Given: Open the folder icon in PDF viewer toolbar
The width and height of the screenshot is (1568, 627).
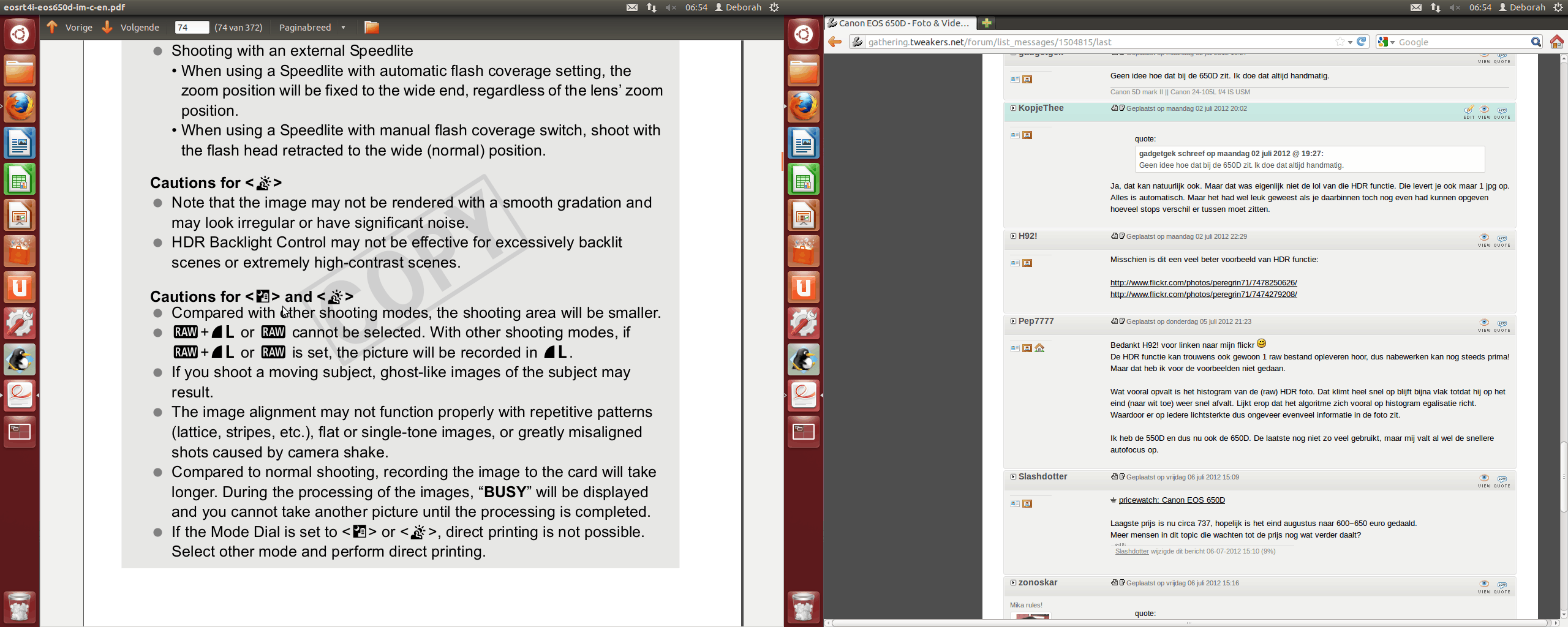Looking at the screenshot, I should pyautogui.click(x=371, y=27).
